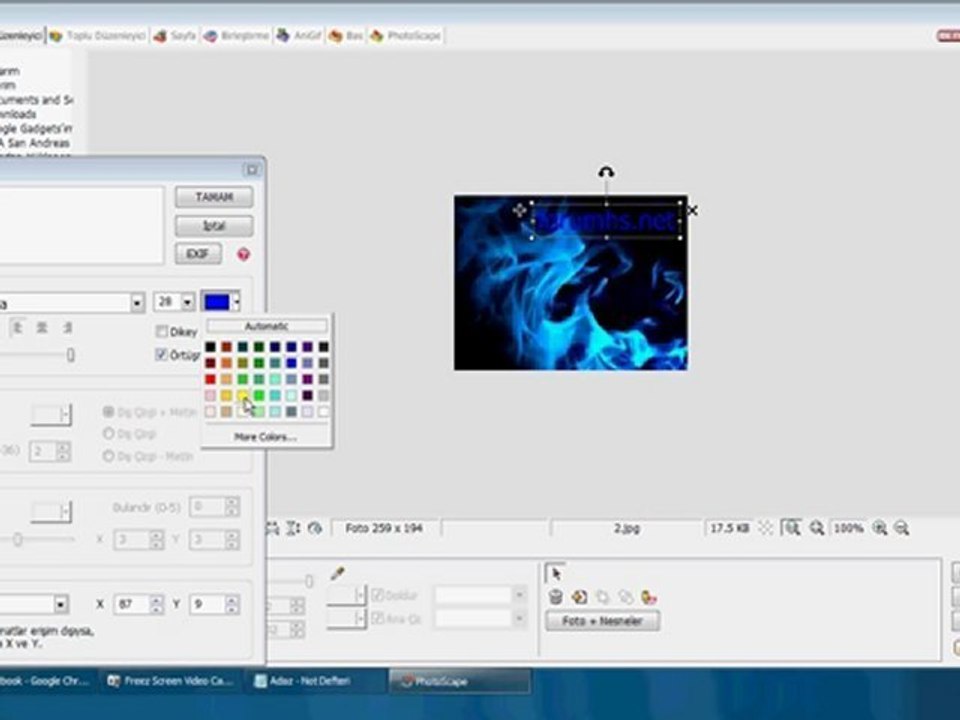Open the blue text color picker button

[221, 302]
